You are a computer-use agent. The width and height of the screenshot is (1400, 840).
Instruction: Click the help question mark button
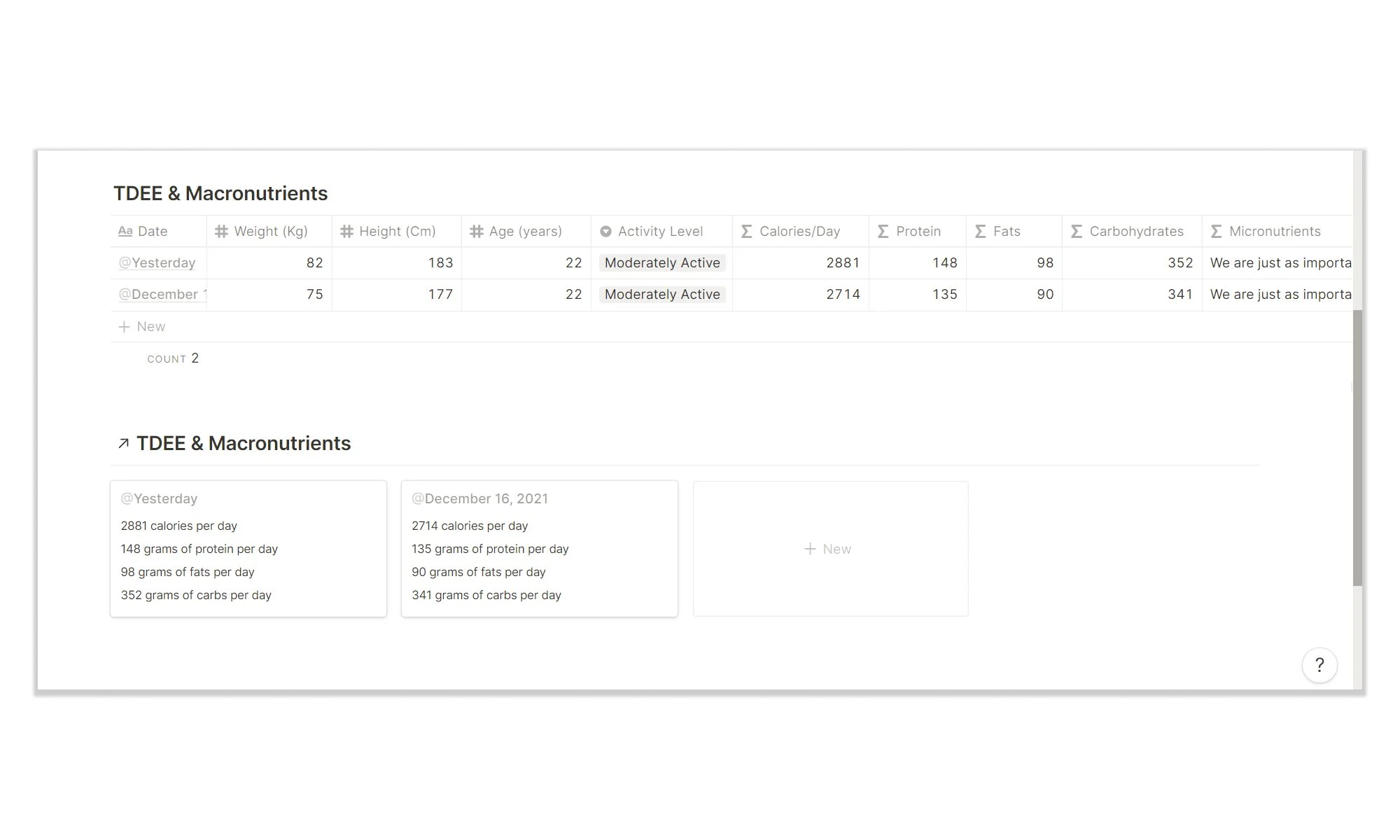[1319, 665]
